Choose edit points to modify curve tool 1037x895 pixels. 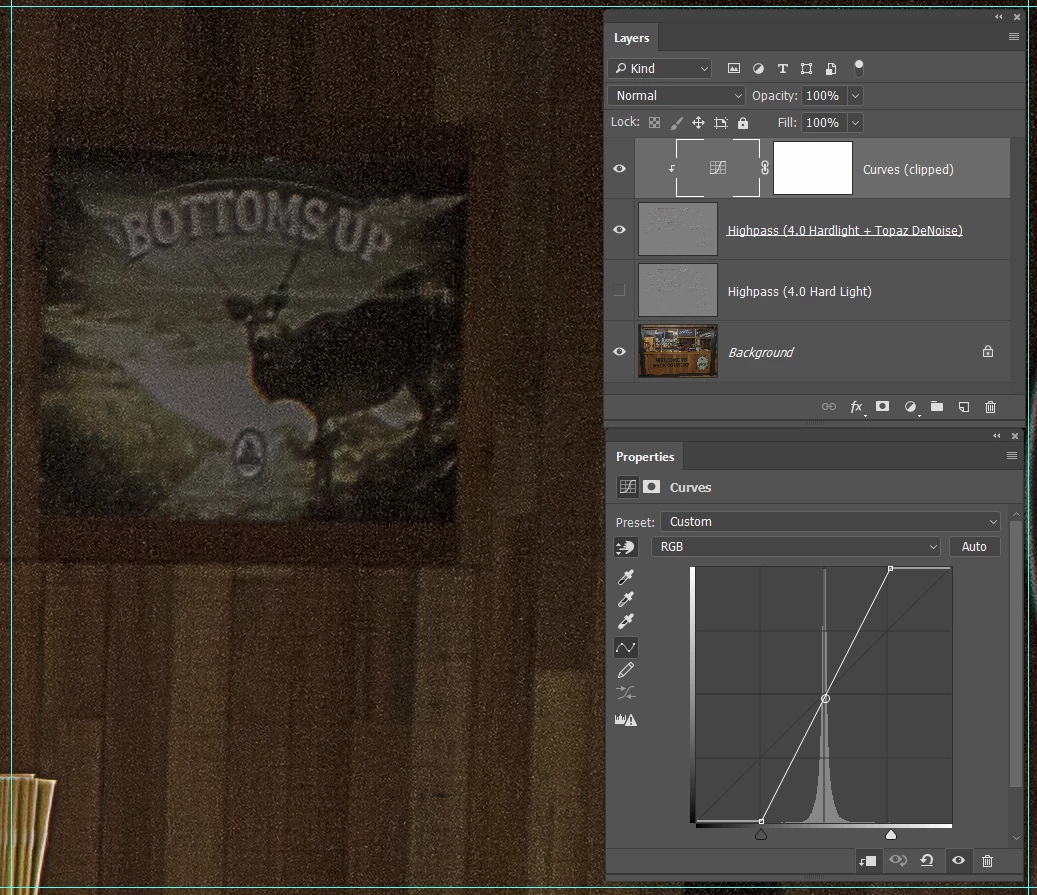(x=626, y=647)
